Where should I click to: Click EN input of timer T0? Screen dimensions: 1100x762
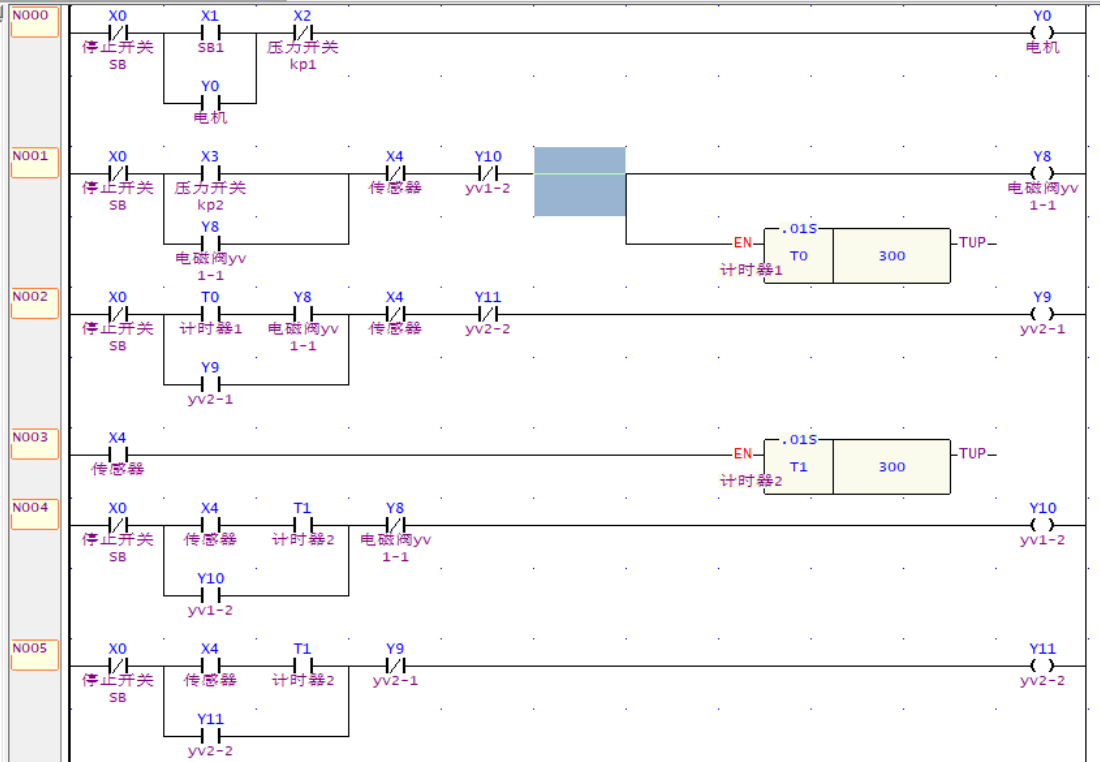point(743,243)
